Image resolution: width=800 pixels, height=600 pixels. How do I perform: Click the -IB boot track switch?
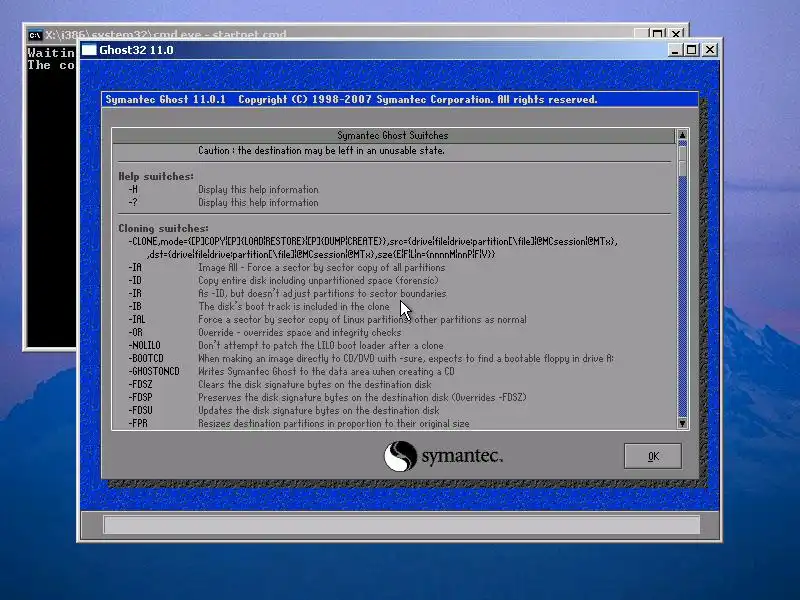[259, 307]
